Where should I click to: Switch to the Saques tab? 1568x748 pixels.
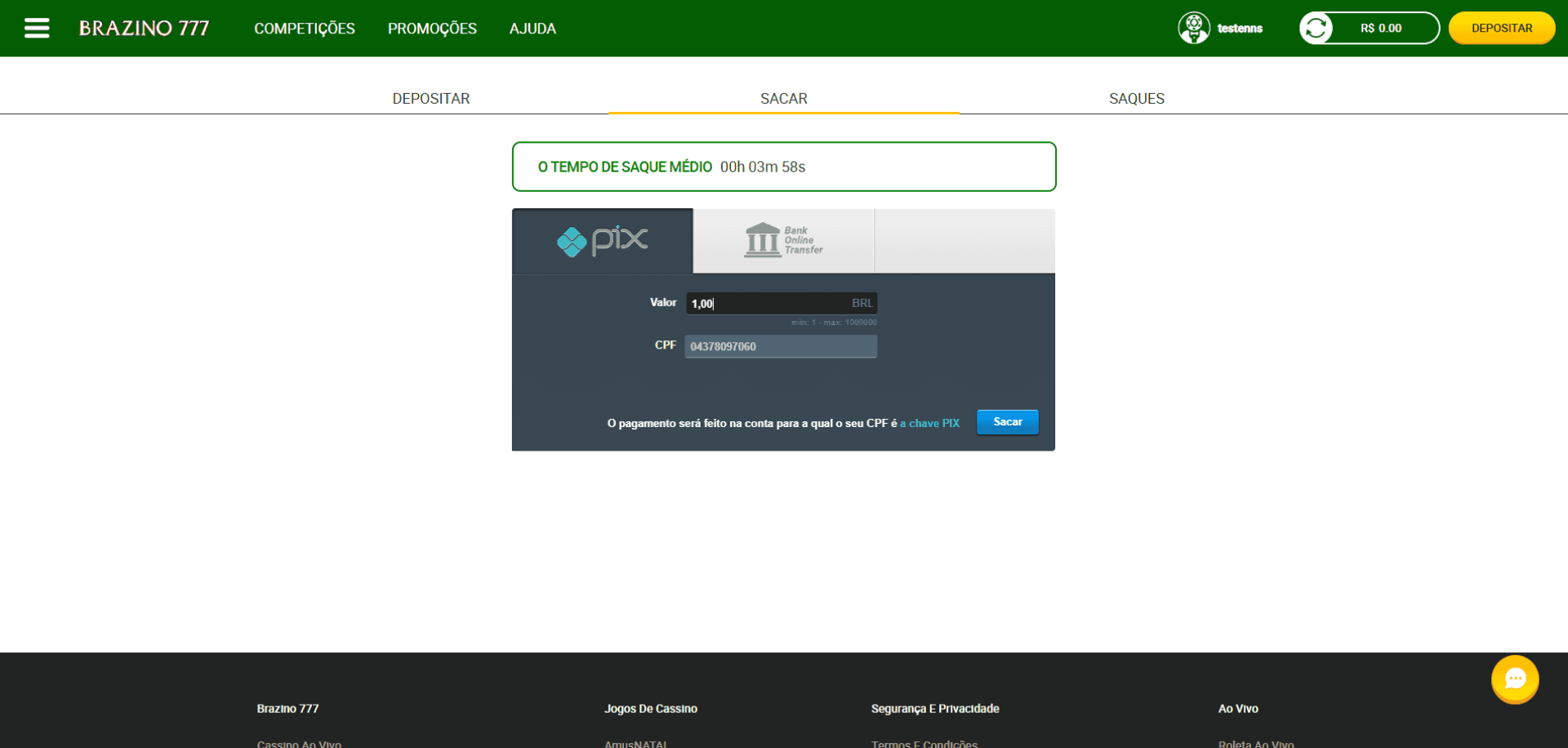(1136, 99)
